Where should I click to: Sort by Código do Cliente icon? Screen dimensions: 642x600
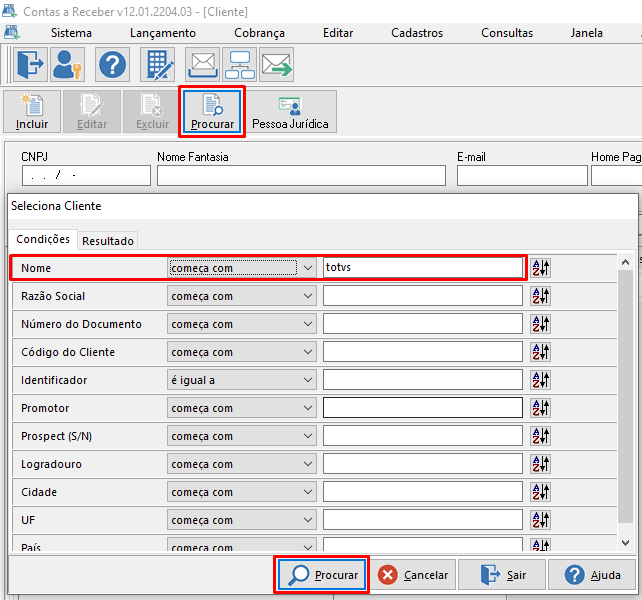click(x=540, y=352)
